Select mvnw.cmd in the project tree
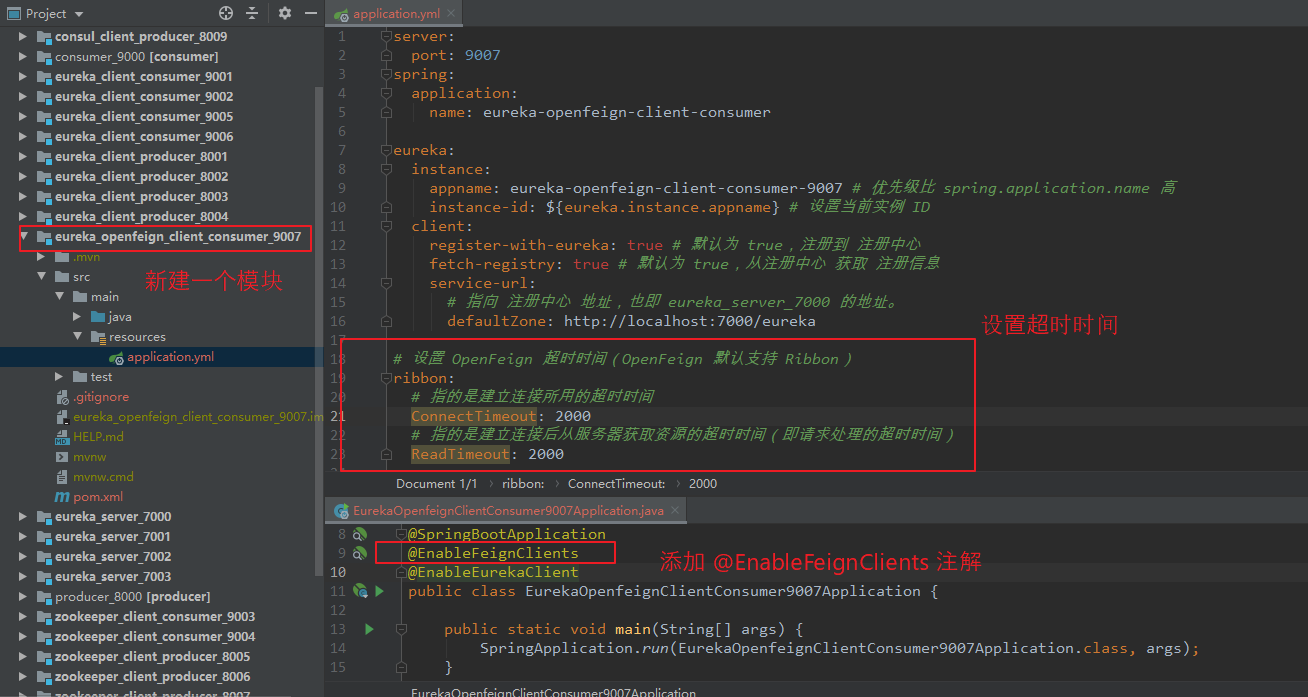Image resolution: width=1308 pixels, height=697 pixels. click(103, 477)
